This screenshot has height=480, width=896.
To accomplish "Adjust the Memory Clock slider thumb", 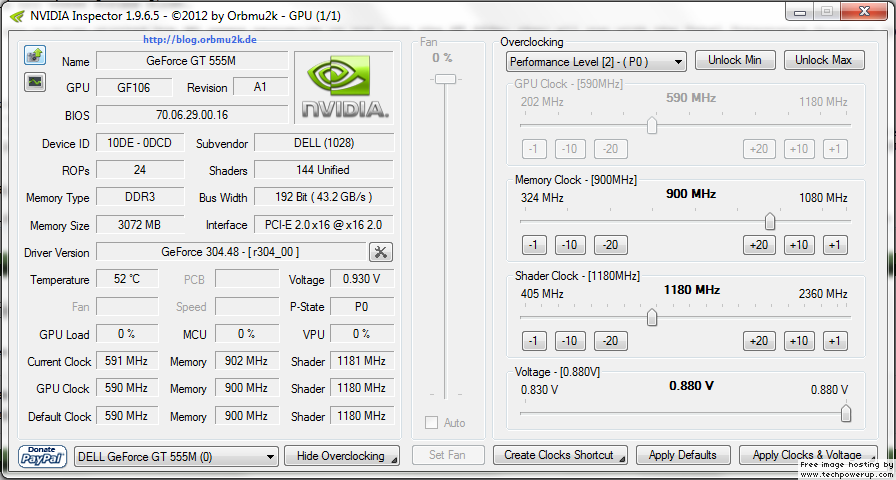I will point(770,221).
